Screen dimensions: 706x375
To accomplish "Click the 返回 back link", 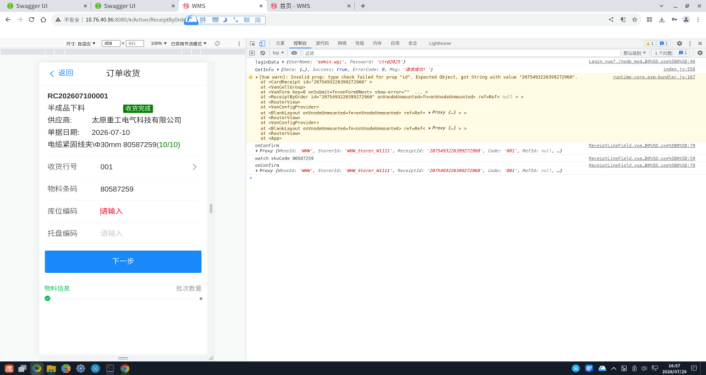I will pyautogui.click(x=61, y=73).
